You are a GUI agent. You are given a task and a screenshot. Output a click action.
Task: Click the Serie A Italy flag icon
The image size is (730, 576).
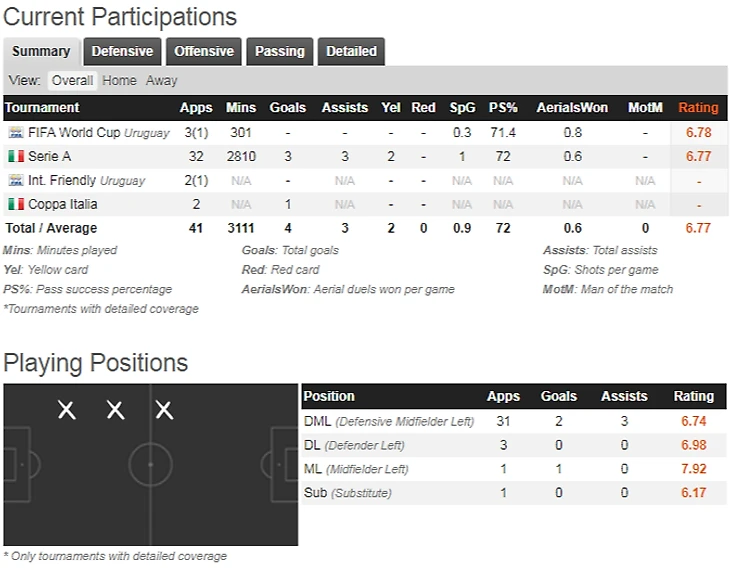15,157
